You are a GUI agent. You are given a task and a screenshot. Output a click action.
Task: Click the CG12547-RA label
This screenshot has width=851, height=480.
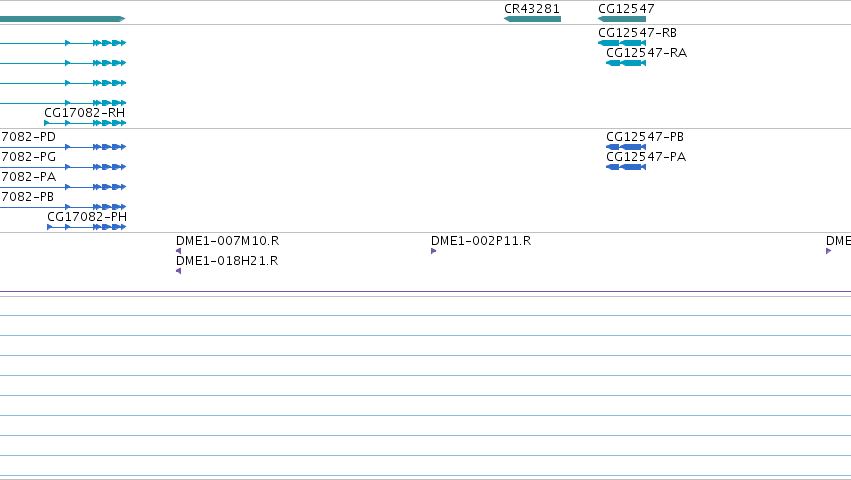(646, 53)
